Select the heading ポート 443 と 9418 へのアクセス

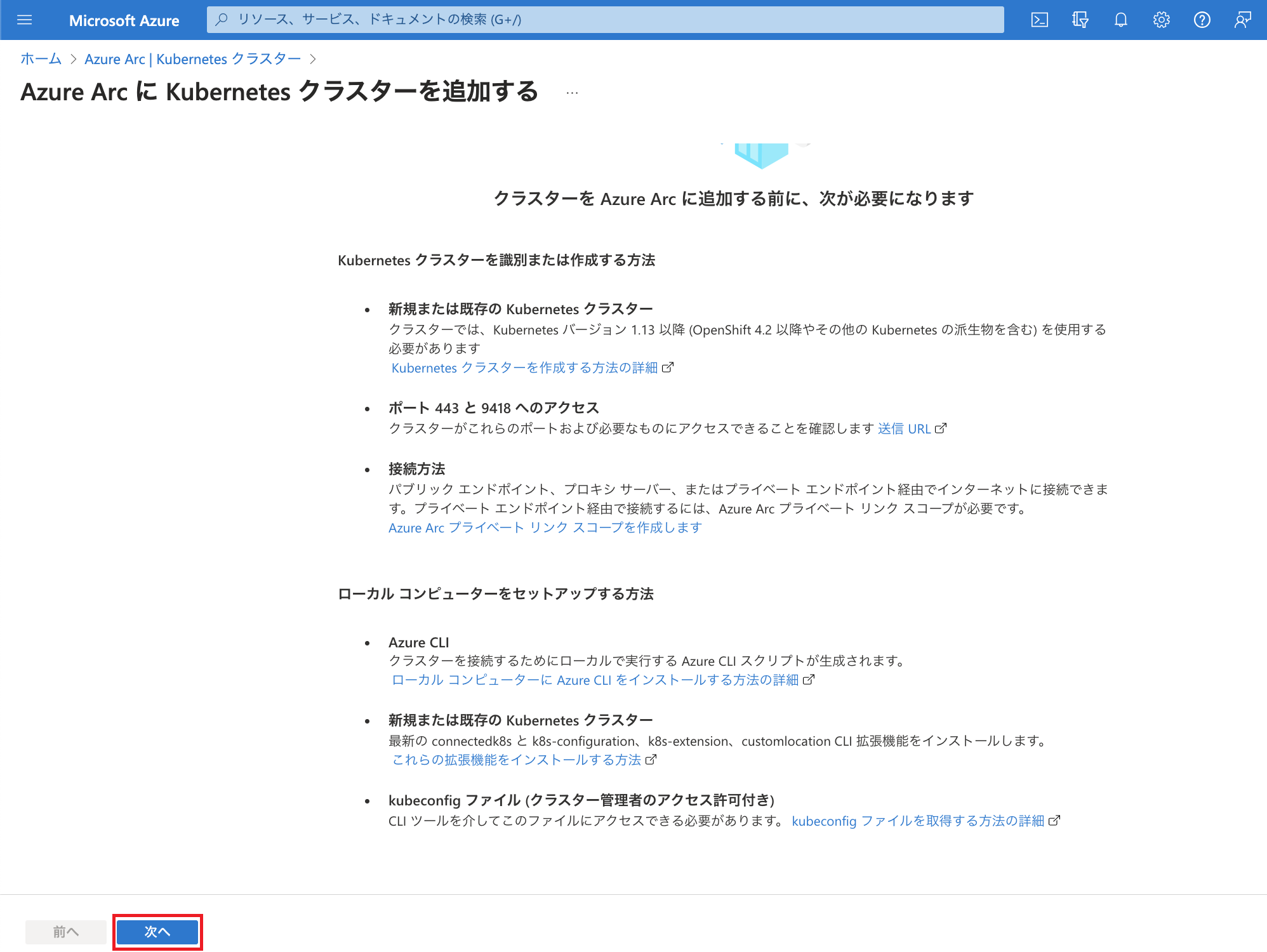point(494,407)
